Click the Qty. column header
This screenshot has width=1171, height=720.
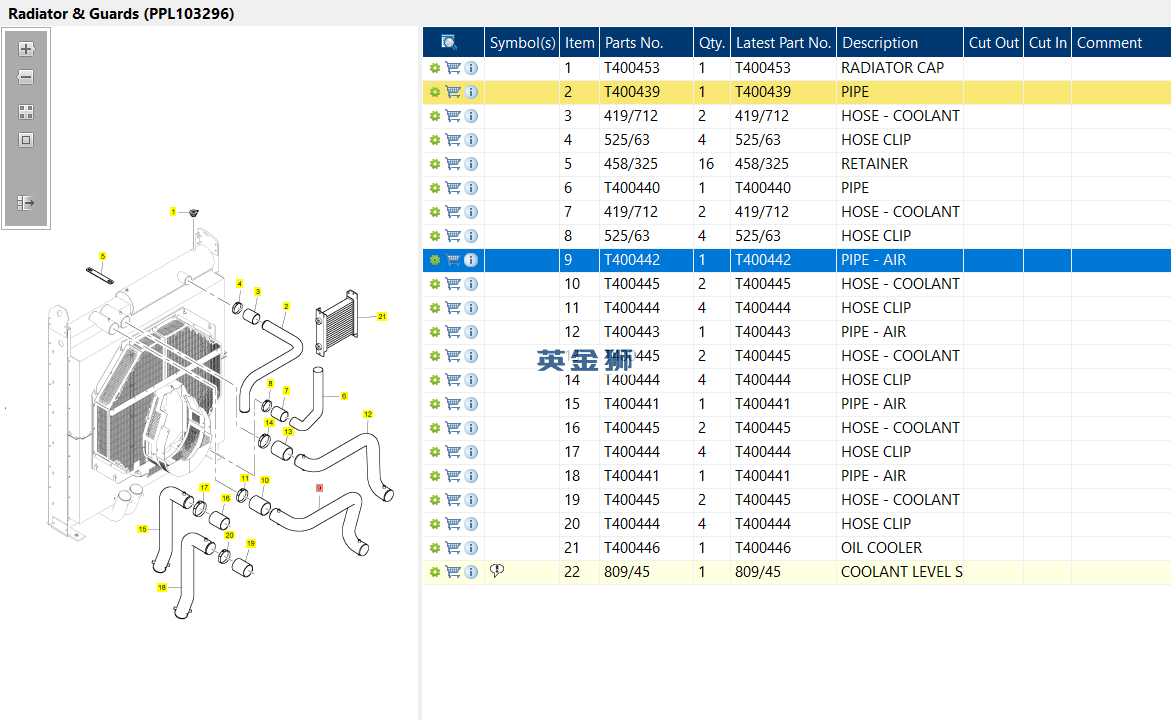point(712,43)
